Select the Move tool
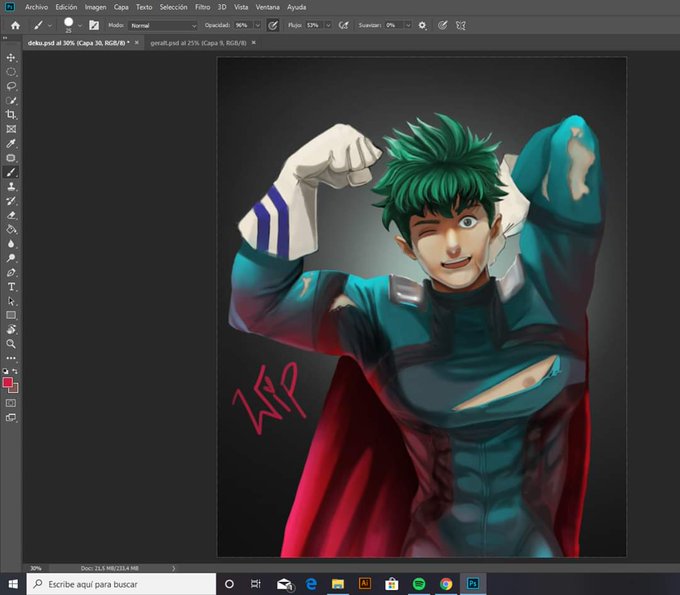 [x=11, y=57]
